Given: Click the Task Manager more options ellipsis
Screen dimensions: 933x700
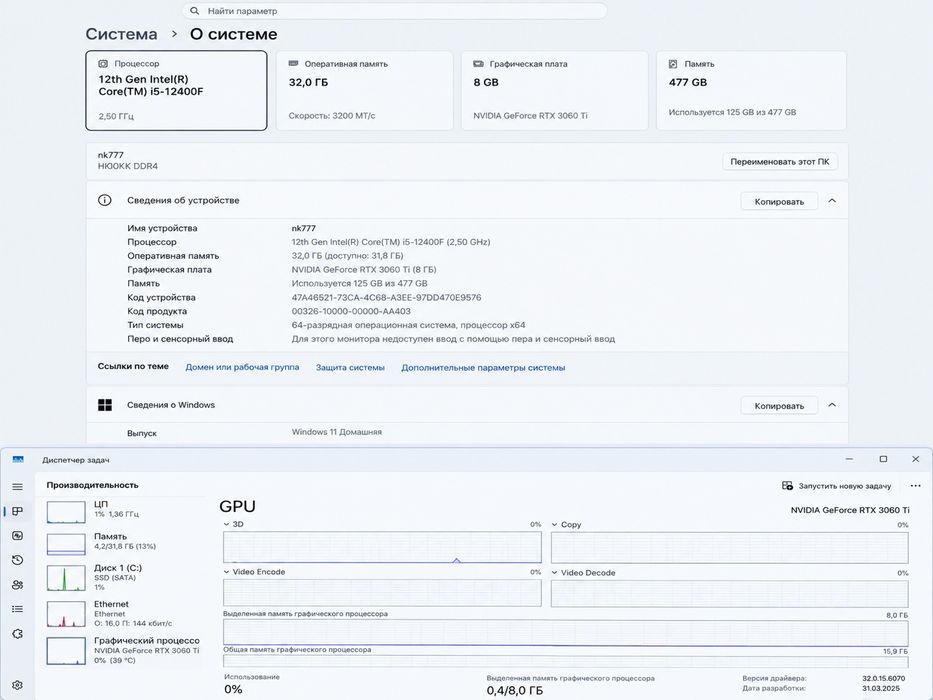Looking at the screenshot, I should (x=915, y=486).
